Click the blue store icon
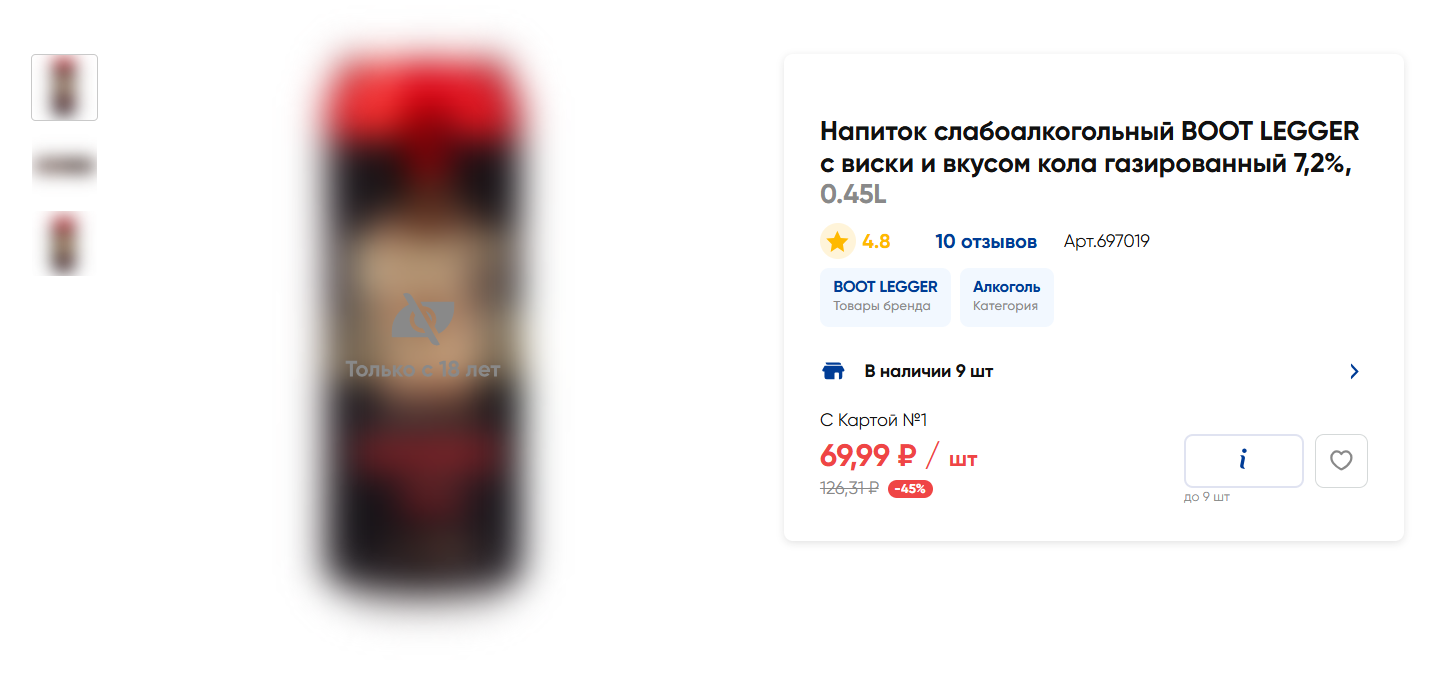Image resolution: width=1434 pixels, height=673 pixels. point(833,371)
